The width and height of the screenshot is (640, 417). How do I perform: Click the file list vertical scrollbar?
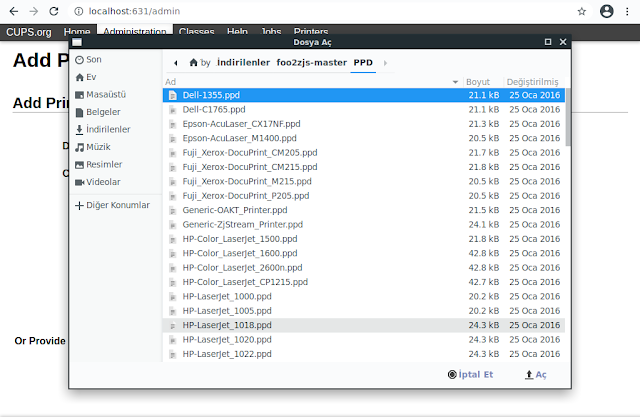[568, 118]
